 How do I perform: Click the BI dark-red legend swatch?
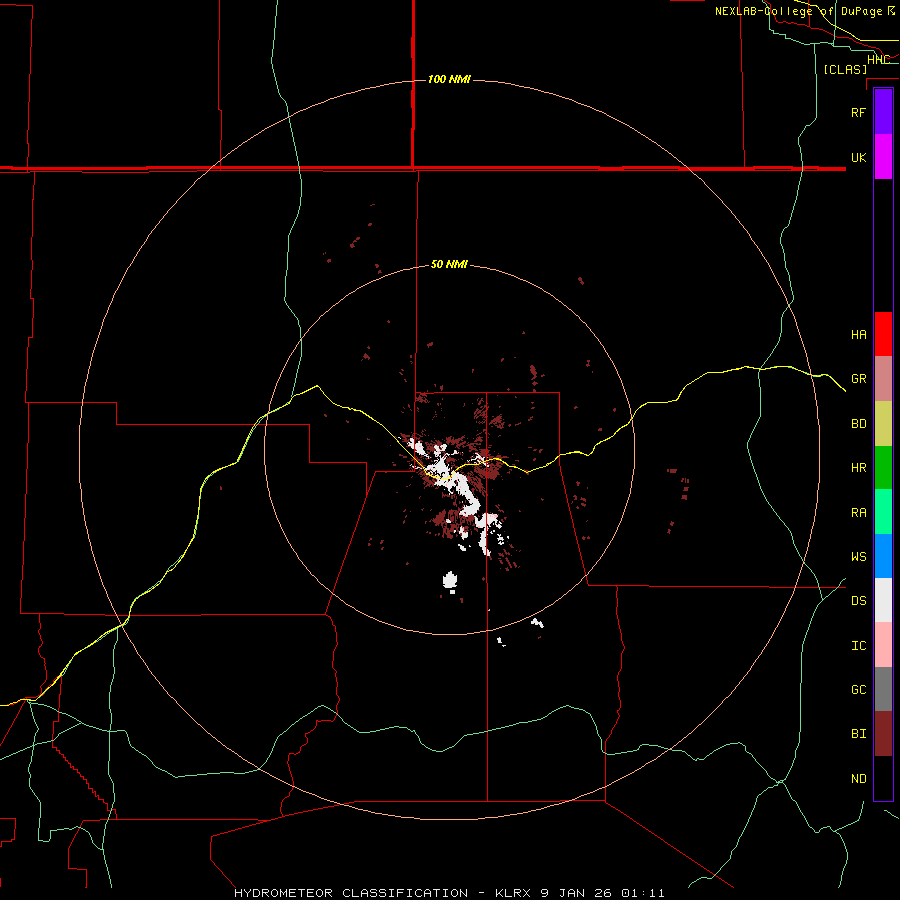(x=883, y=734)
